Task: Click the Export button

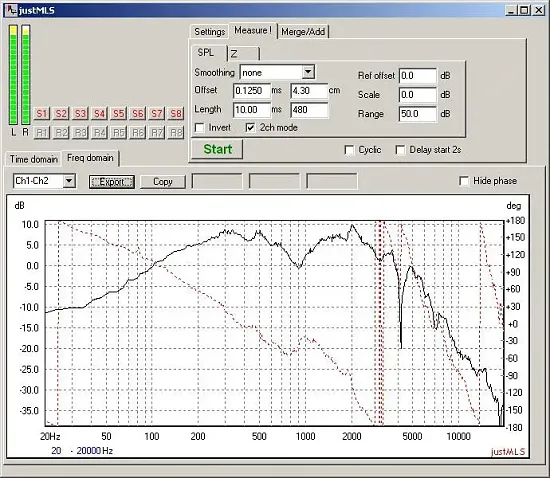Action: (112, 182)
